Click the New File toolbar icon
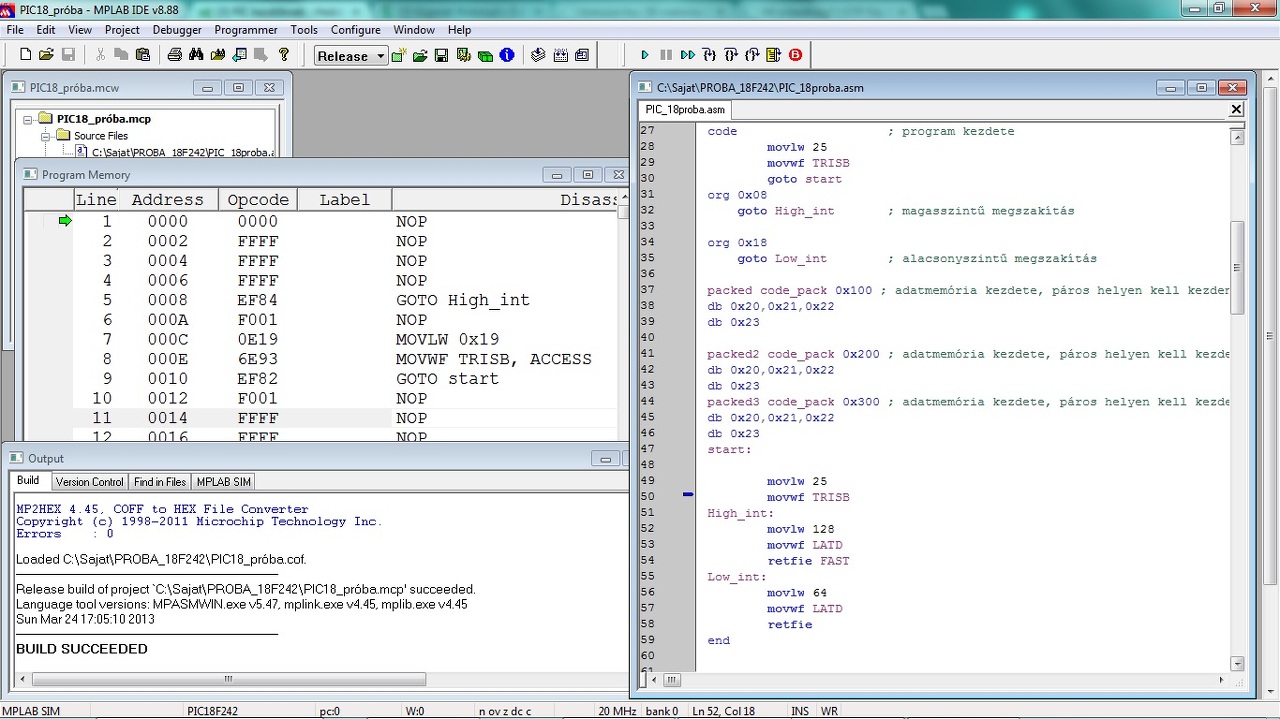The width and height of the screenshot is (1280, 719). [x=26, y=55]
